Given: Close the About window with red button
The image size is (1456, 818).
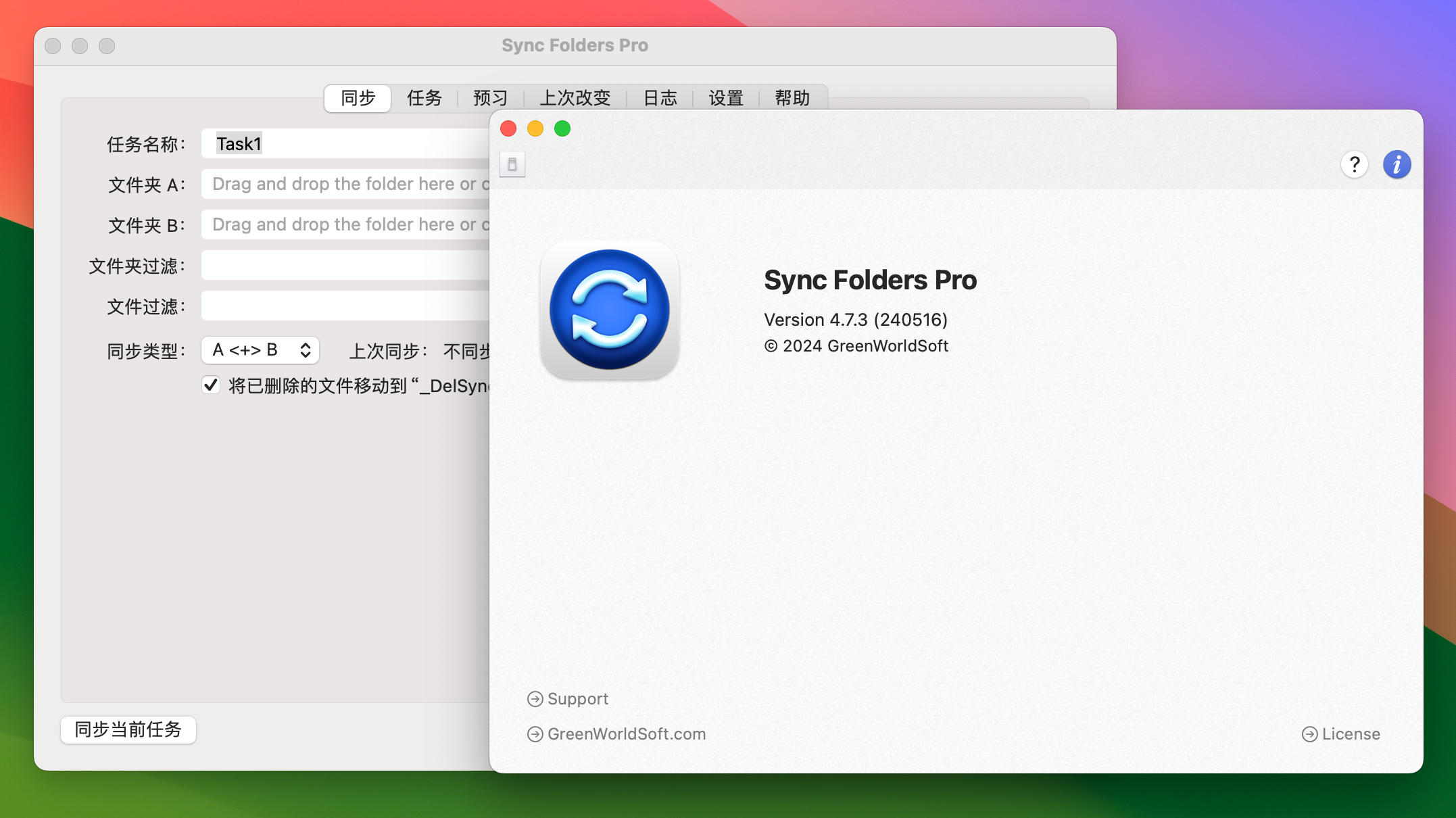Looking at the screenshot, I should (x=508, y=128).
